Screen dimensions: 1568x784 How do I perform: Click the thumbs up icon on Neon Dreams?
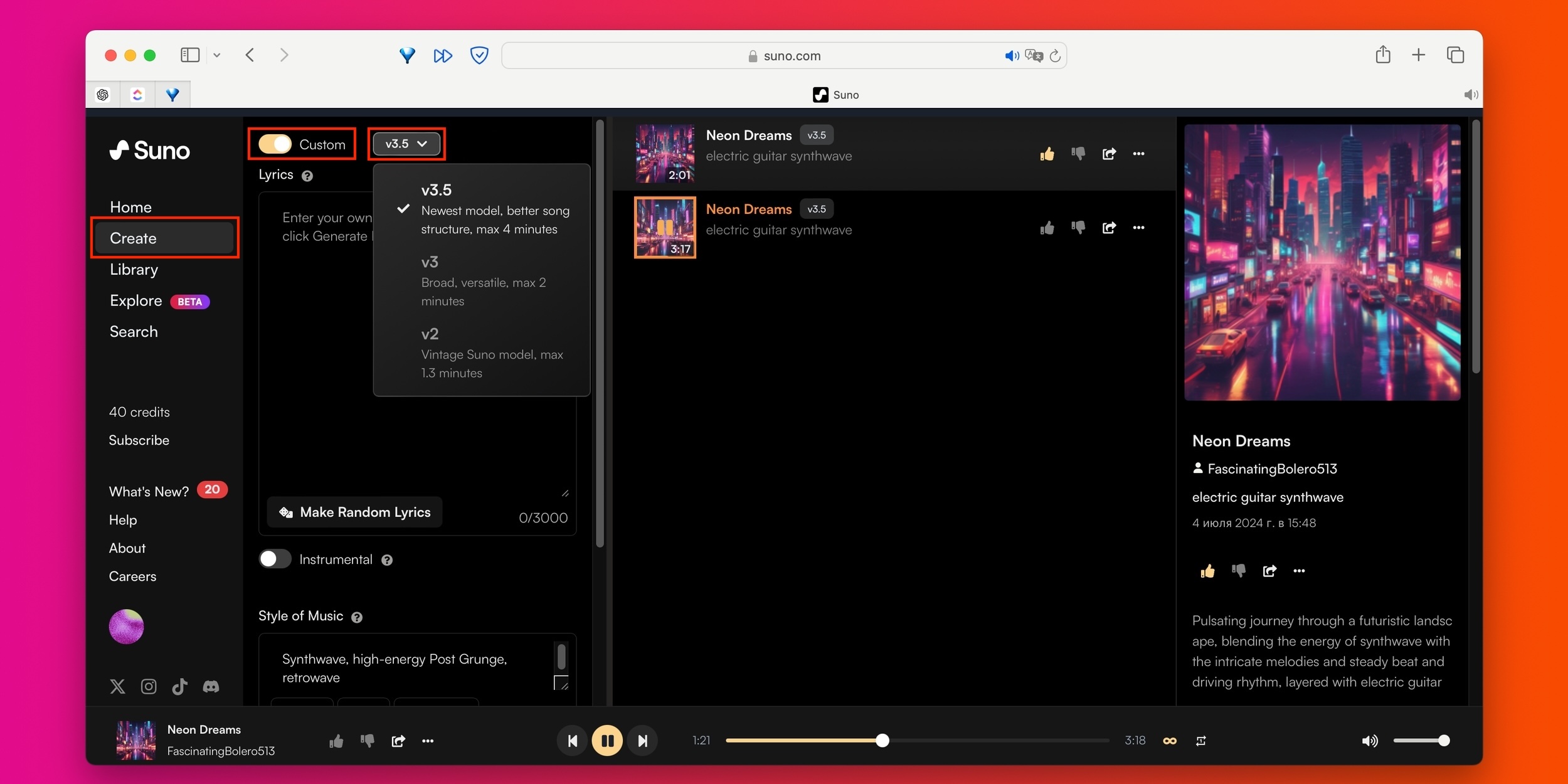pos(1046,154)
